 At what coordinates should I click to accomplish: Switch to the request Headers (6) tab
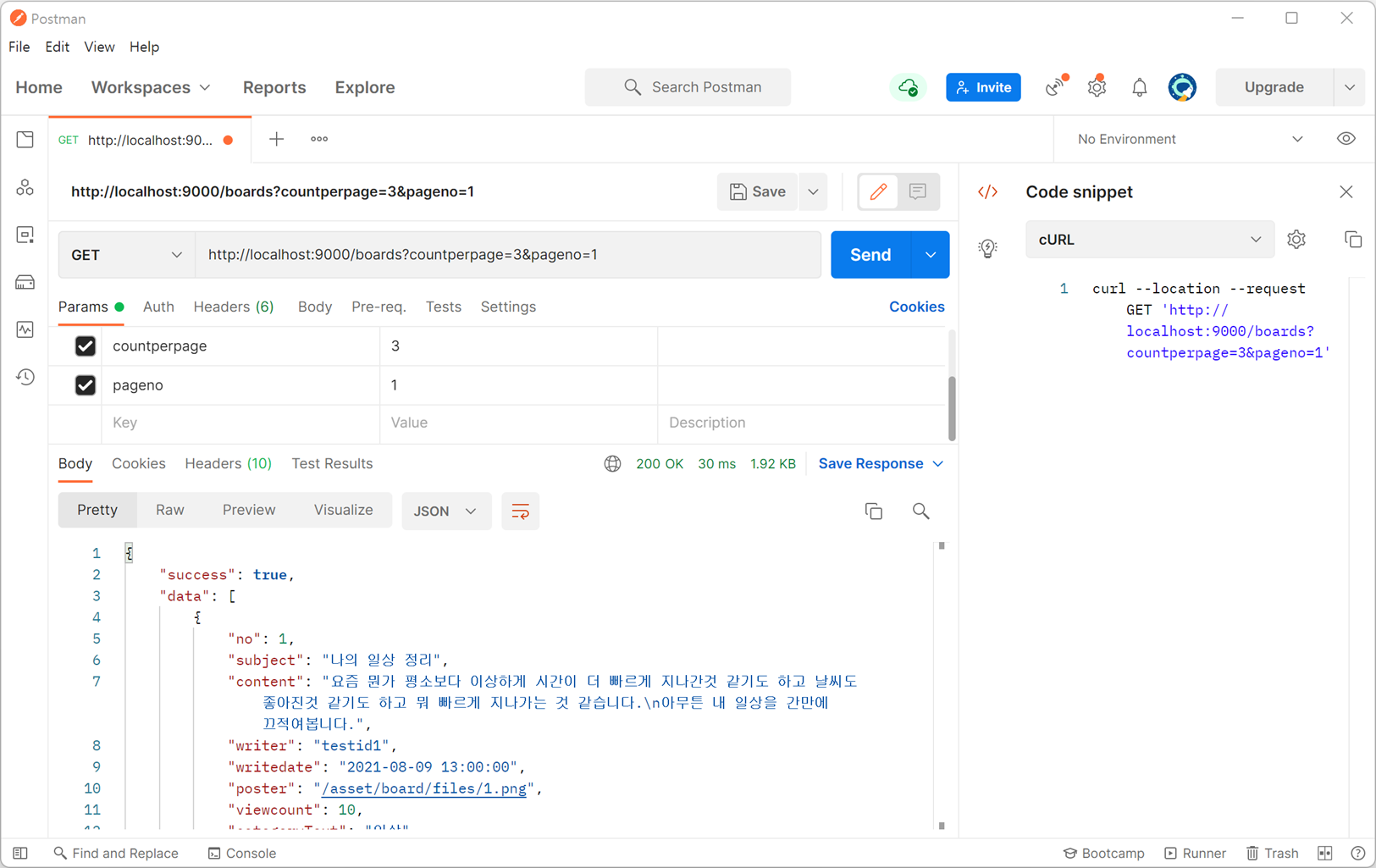pos(234,307)
